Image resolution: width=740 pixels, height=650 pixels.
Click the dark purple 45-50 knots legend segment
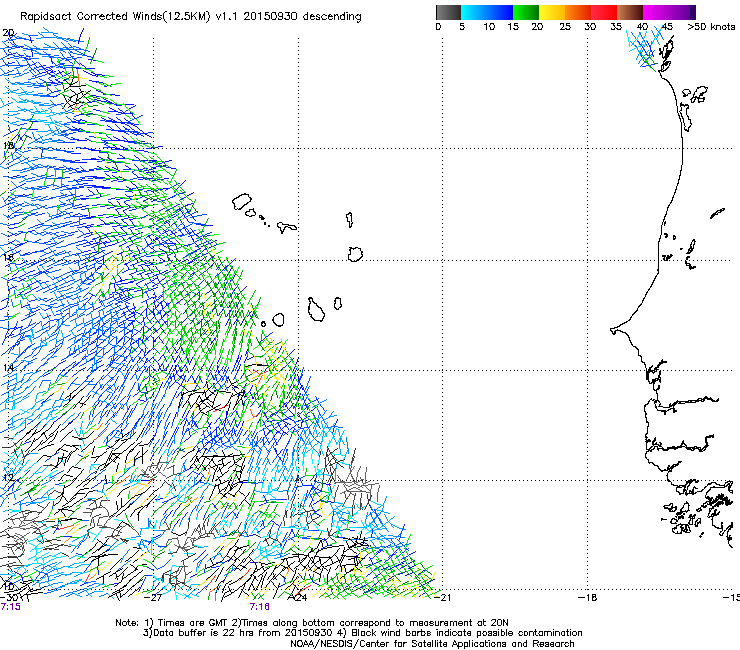[682, 12]
